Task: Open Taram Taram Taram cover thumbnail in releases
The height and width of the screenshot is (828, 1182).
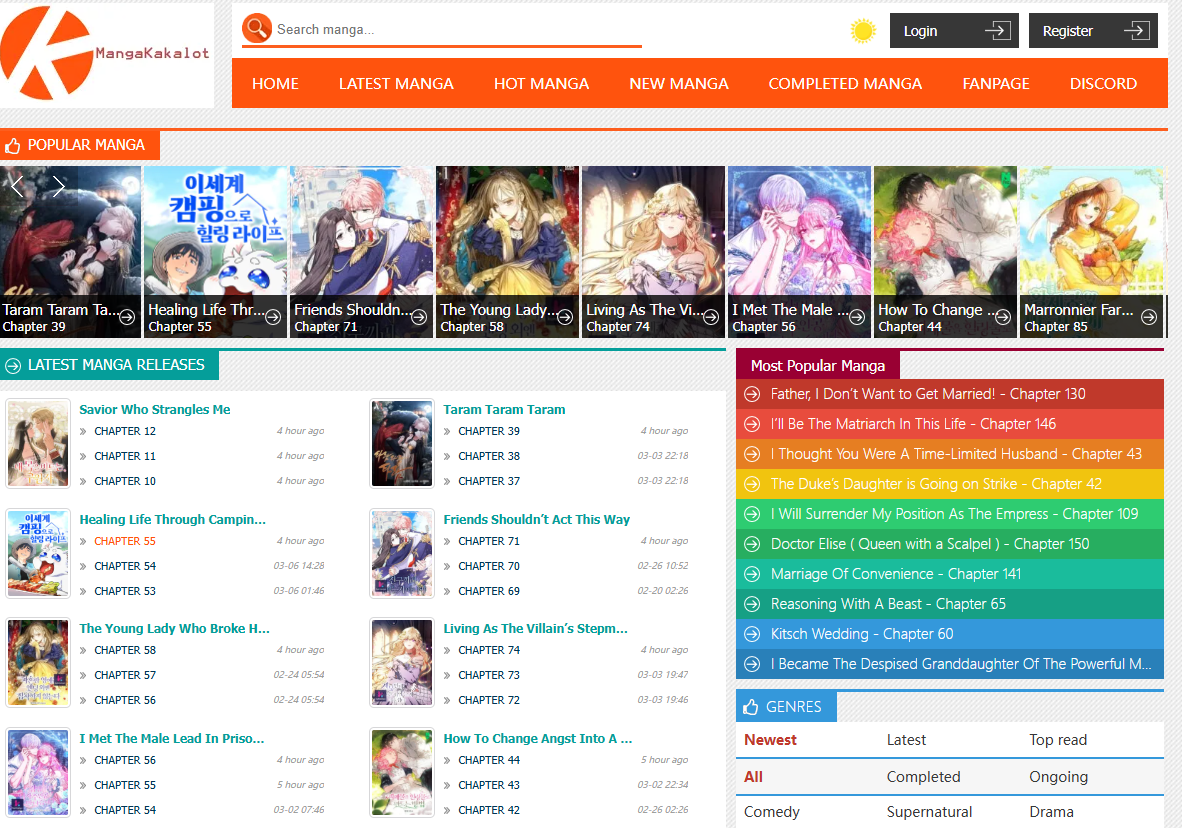Action: coord(401,444)
